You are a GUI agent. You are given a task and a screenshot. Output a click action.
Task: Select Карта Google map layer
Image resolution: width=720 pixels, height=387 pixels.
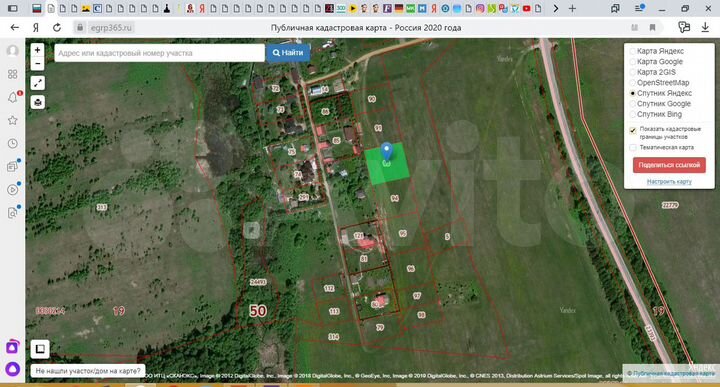click(x=632, y=62)
